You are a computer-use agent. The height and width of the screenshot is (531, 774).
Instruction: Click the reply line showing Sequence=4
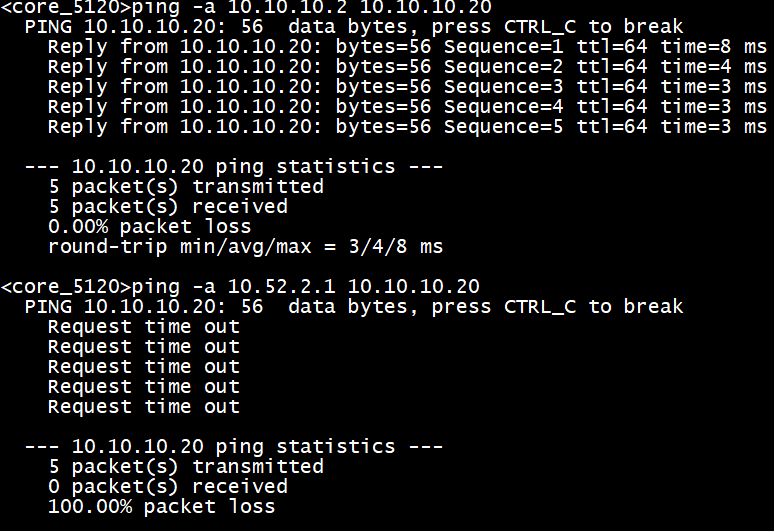(x=406, y=107)
